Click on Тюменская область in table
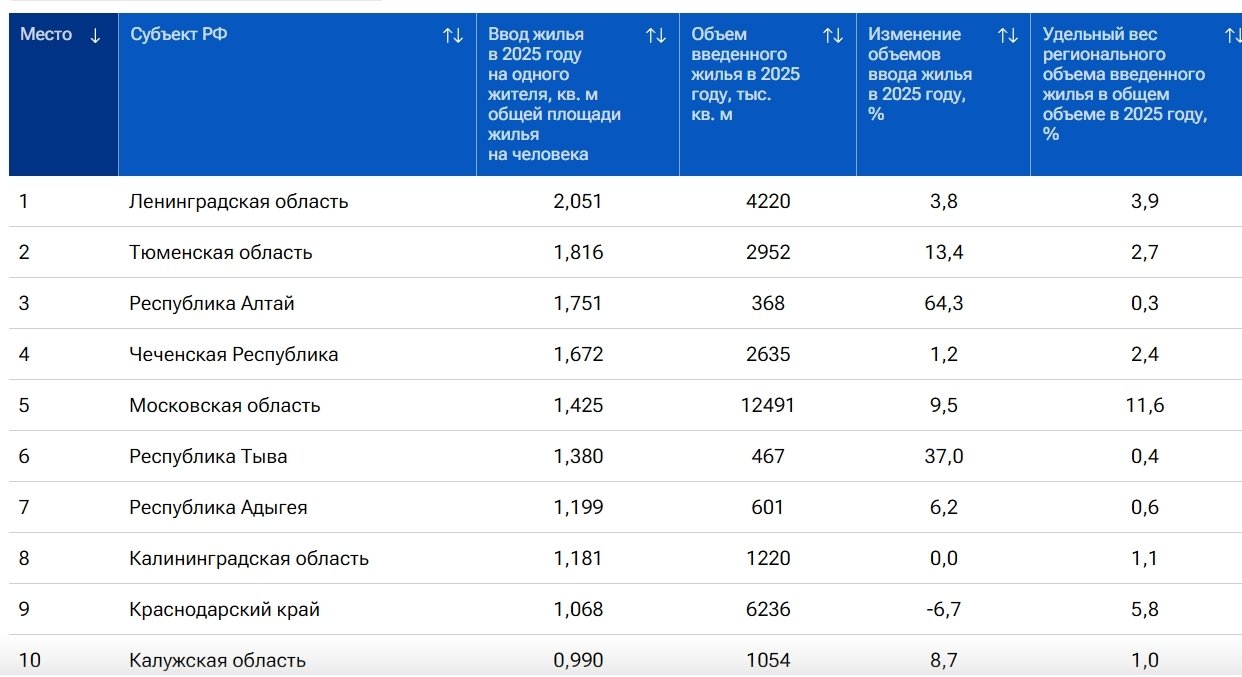Viewport: 1242px width, 677px height. (x=221, y=253)
